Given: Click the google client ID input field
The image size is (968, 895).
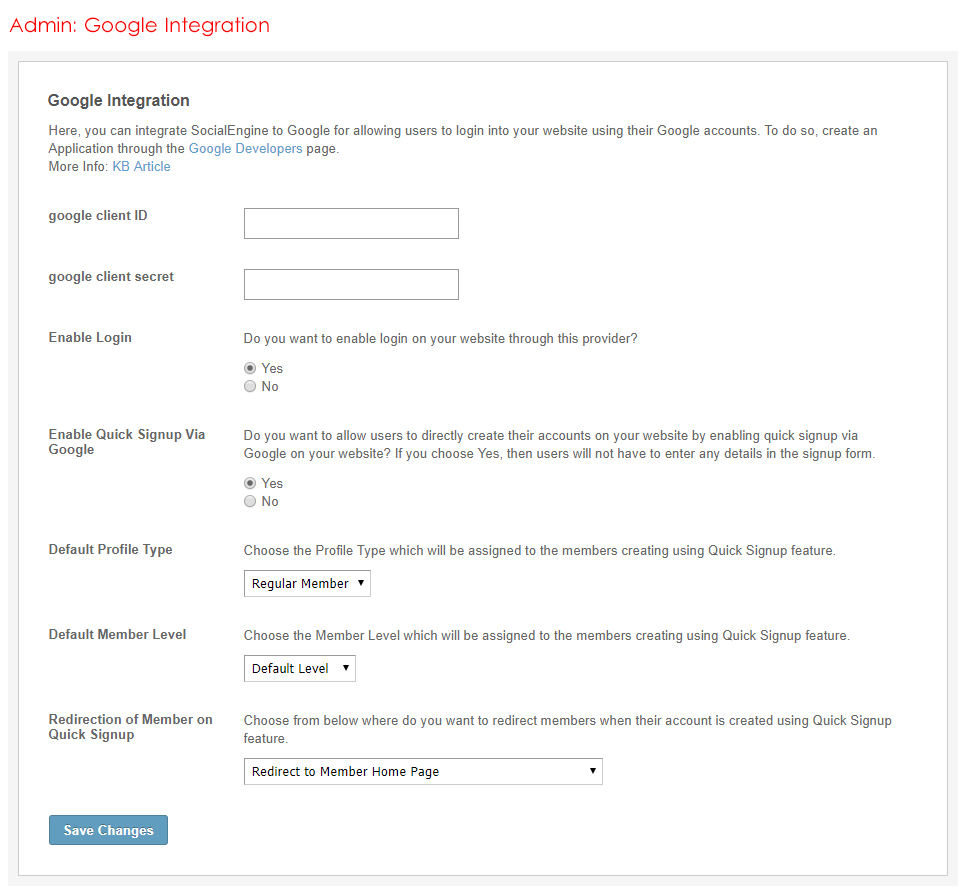Looking at the screenshot, I should point(351,224).
